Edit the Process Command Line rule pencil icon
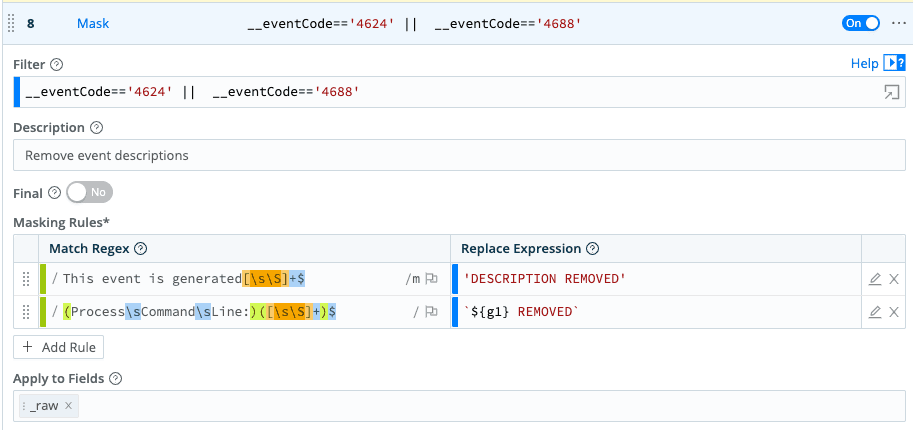Image resolution: width=913 pixels, height=430 pixels. click(x=875, y=312)
